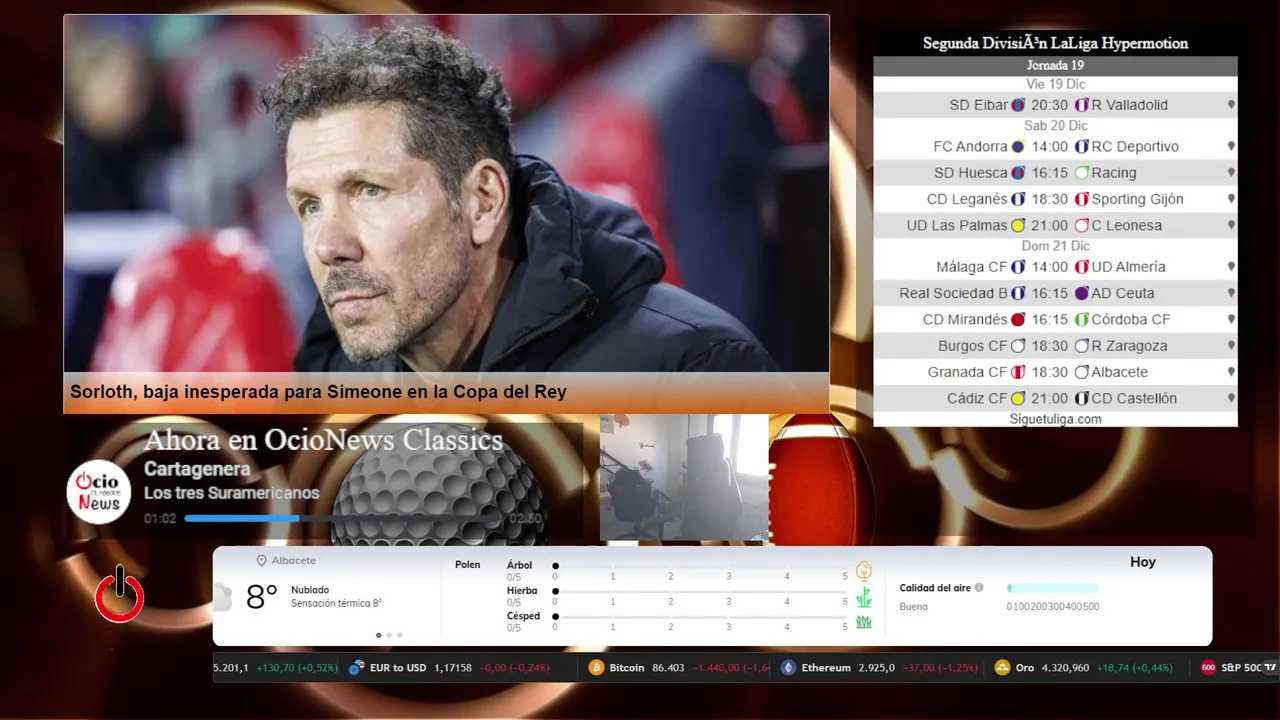The height and width of the screenshot is (720, 1280).
Task: Click the AD Ceuta purple crest
Action: 1081,294
